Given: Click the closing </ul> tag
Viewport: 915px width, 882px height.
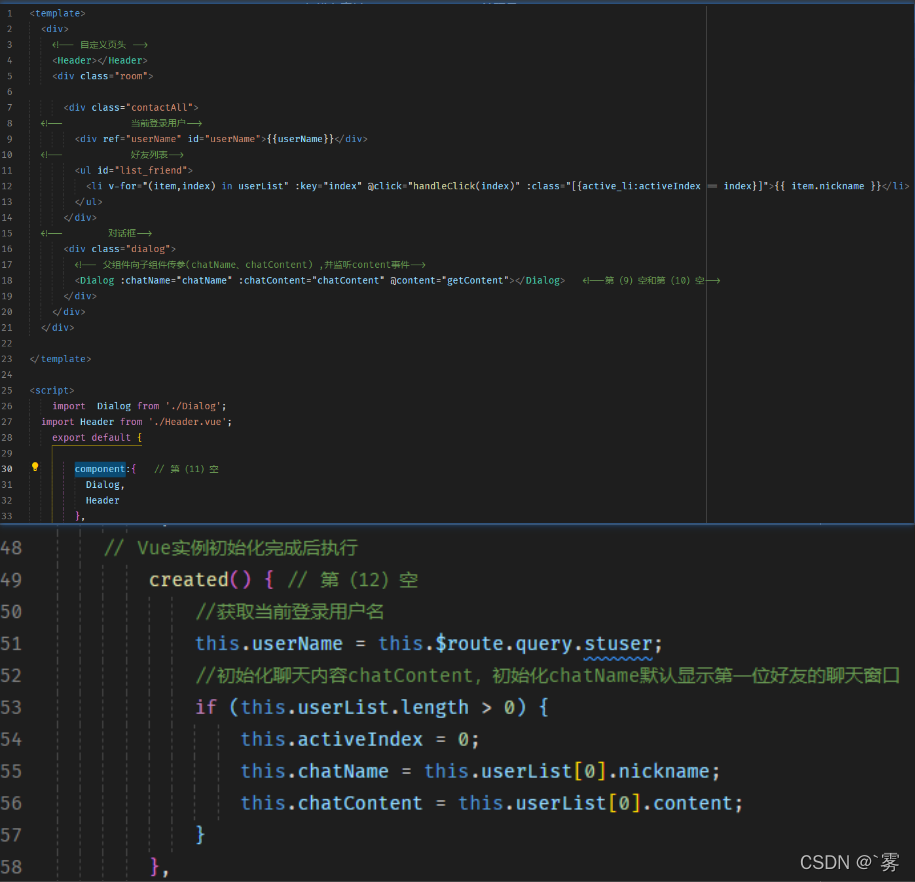Looking at the screenshot, I should pos(89,201).
